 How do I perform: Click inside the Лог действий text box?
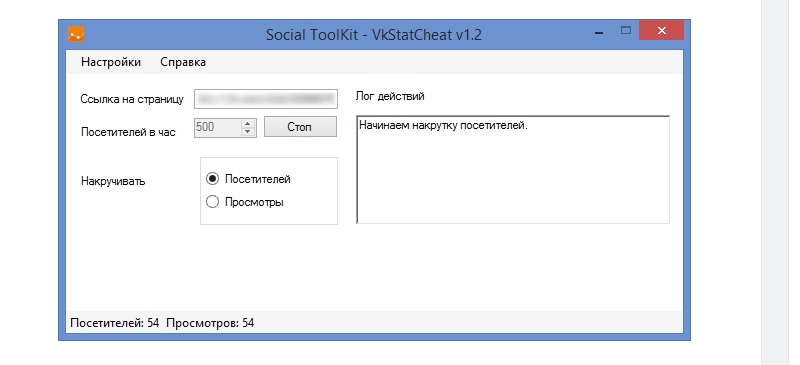tap(513, 170)
